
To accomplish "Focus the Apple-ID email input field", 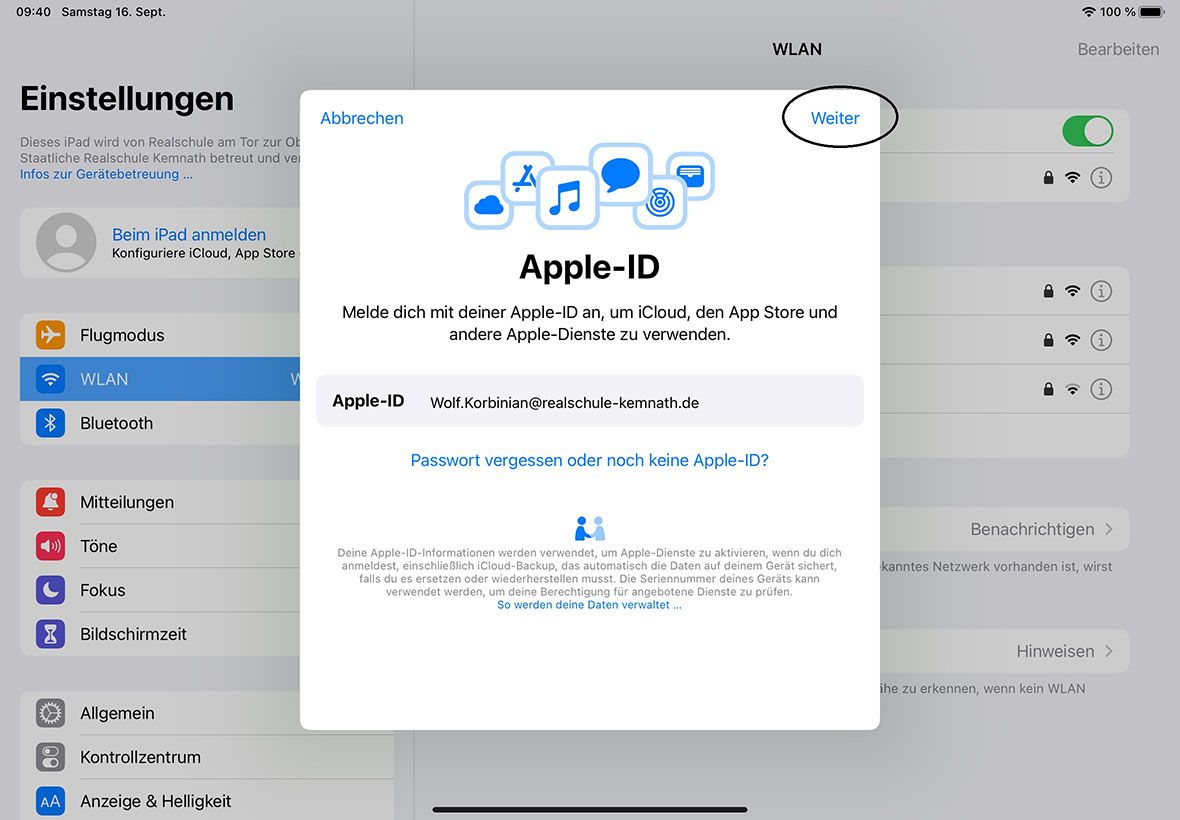I will tap(590, 401).
